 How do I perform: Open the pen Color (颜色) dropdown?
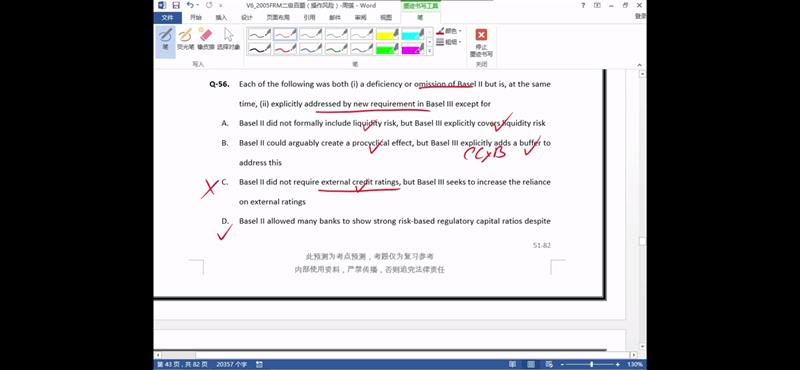pos(449,31)
